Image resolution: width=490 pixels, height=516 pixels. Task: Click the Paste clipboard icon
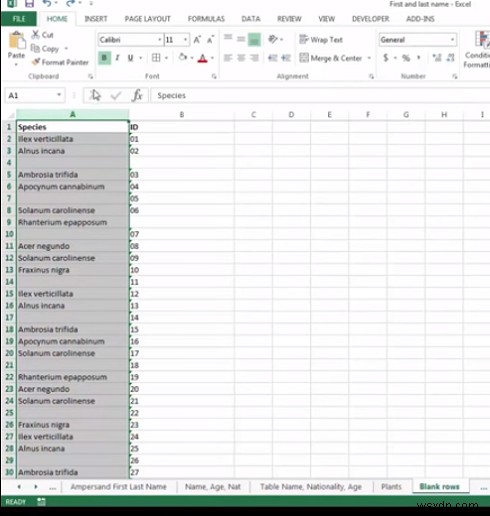(16, 41)
